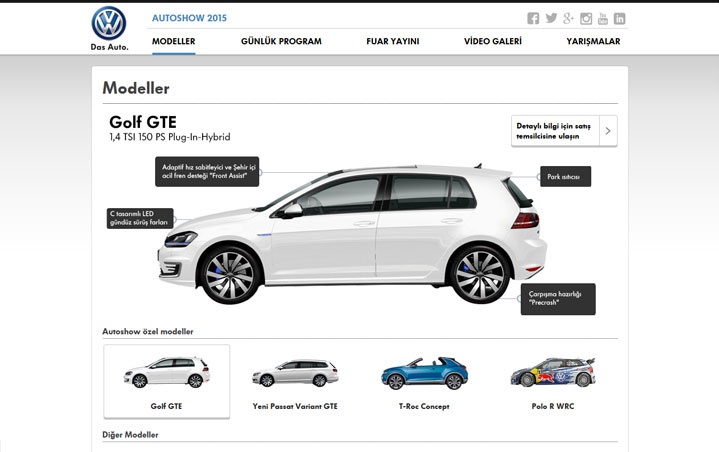Go to YARIŞMALAR menu item
Viewport: 719px width, 452px height.
(593, 41)
